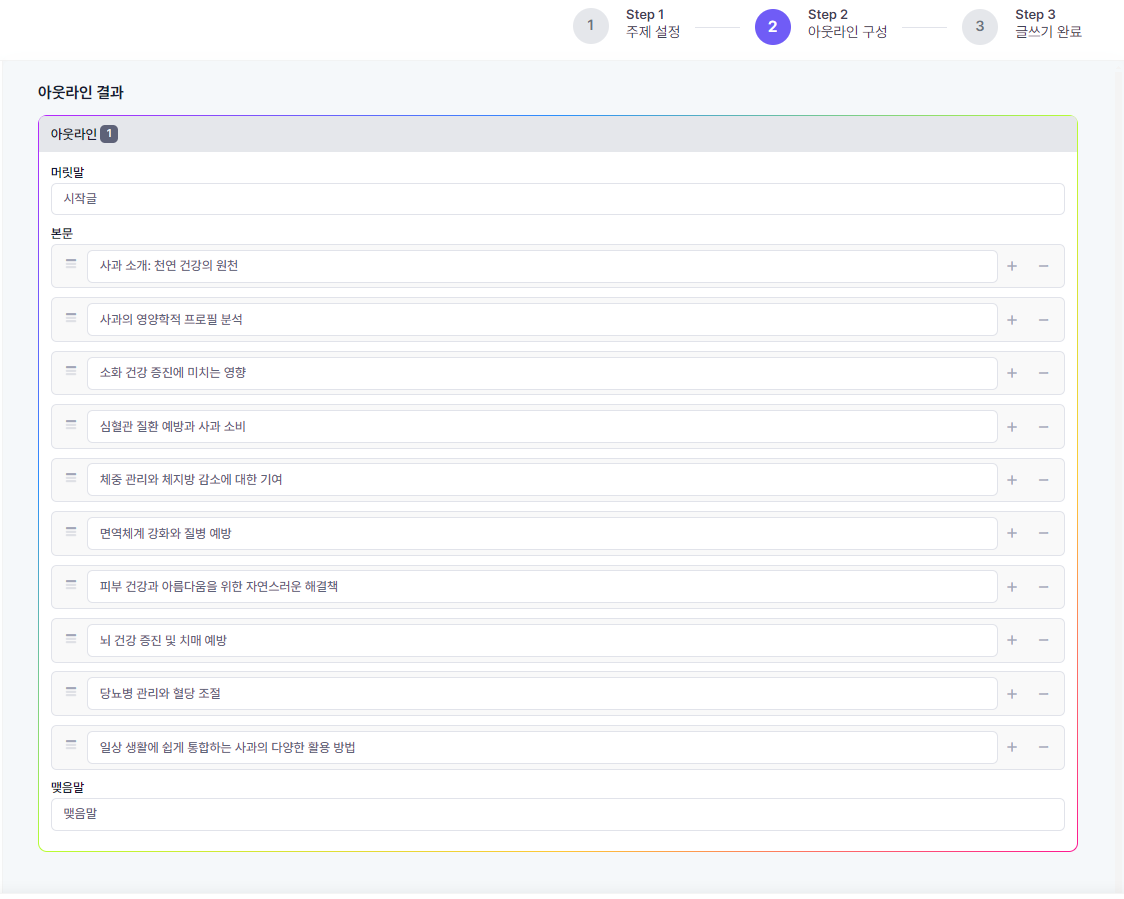Click plus next to '소화 건강 증진에 미치는 영향'
The height and width of the screenshot is (899, 1124).
(1011, 373)
